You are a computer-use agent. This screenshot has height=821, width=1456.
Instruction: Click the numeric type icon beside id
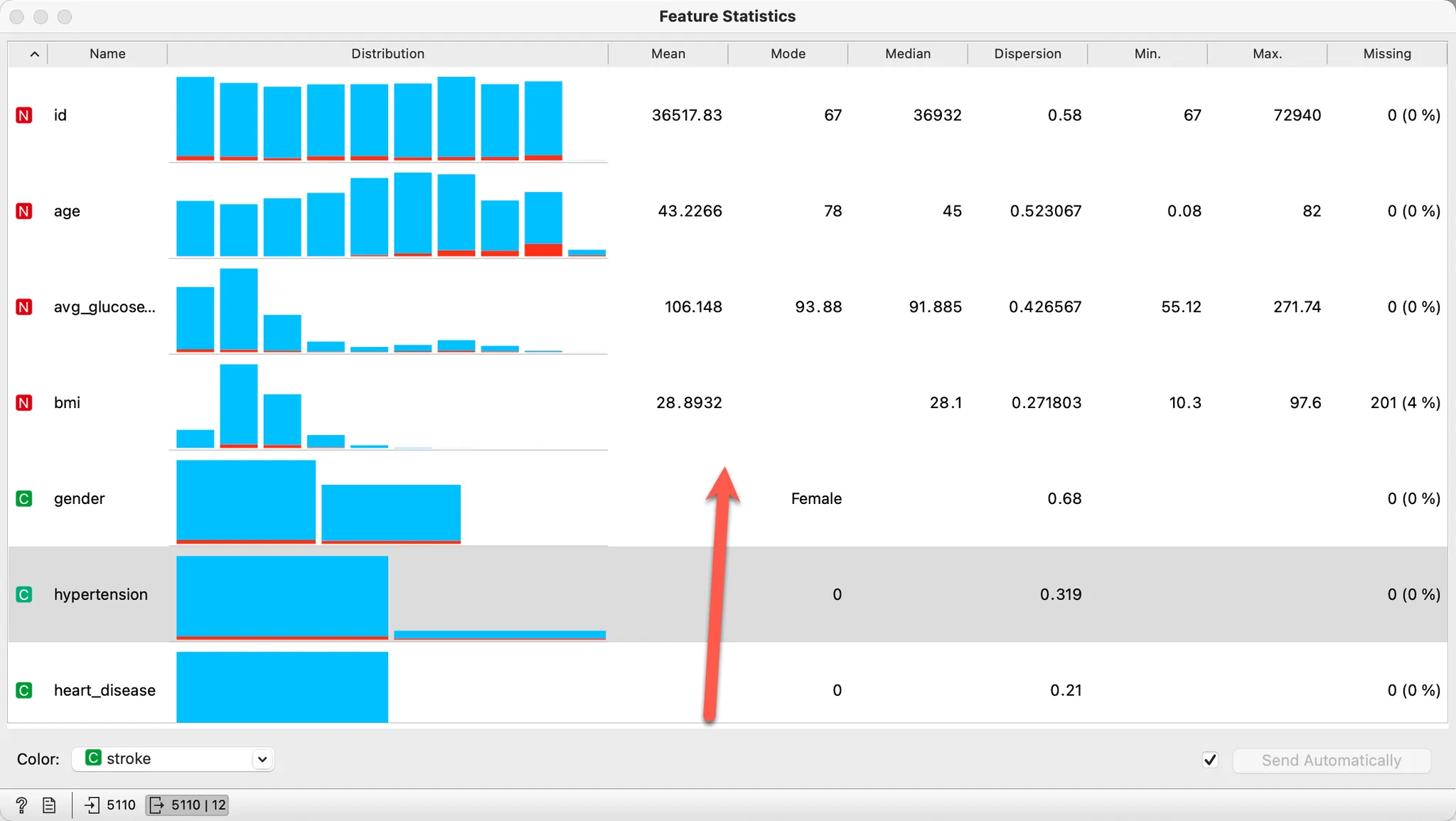point(24,115)
